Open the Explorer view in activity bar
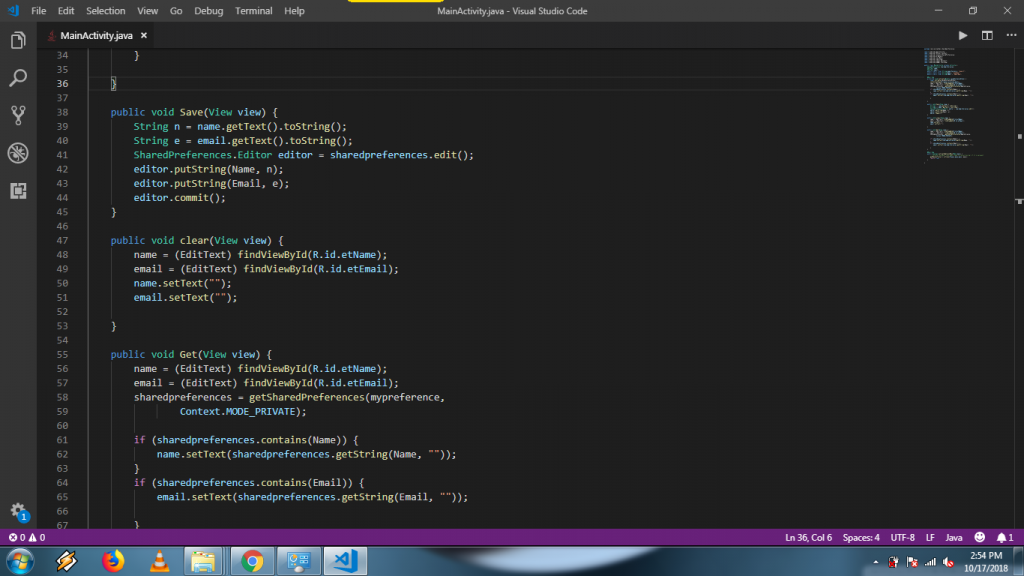The width and height of the screenshot is (1024, 576). click(18, 41)
